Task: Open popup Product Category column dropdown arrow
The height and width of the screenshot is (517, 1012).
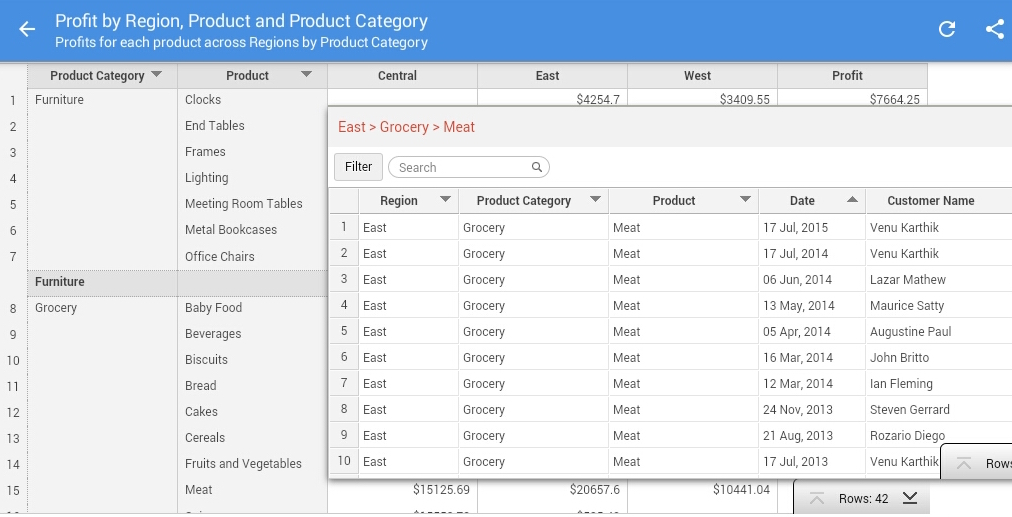Action: coord(595,200)
